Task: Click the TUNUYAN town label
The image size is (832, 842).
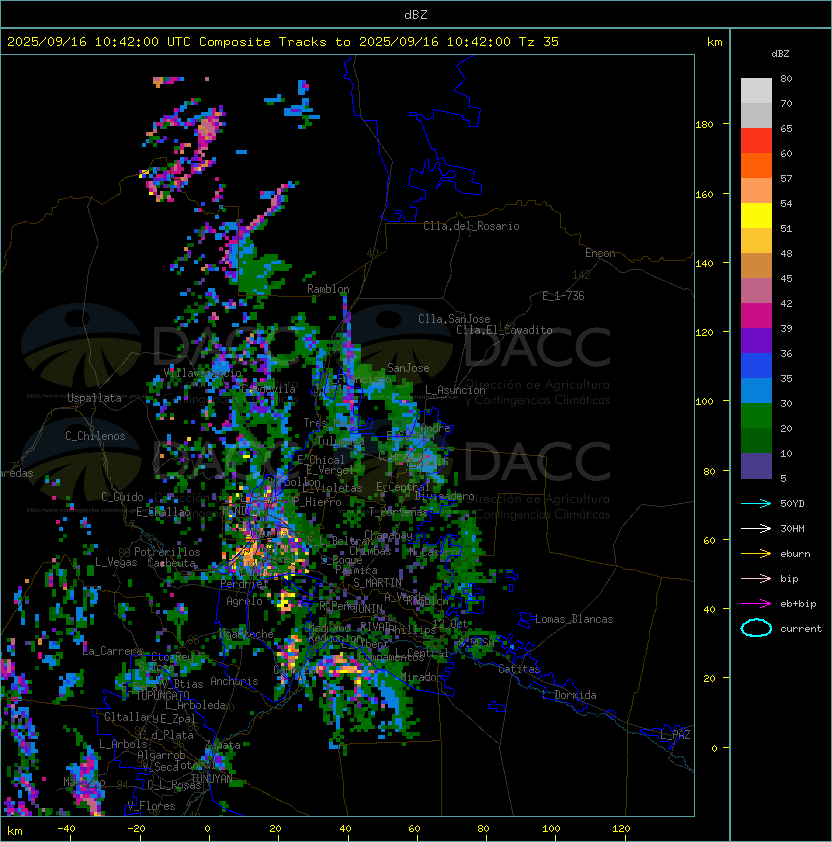Action: point(212,779)
